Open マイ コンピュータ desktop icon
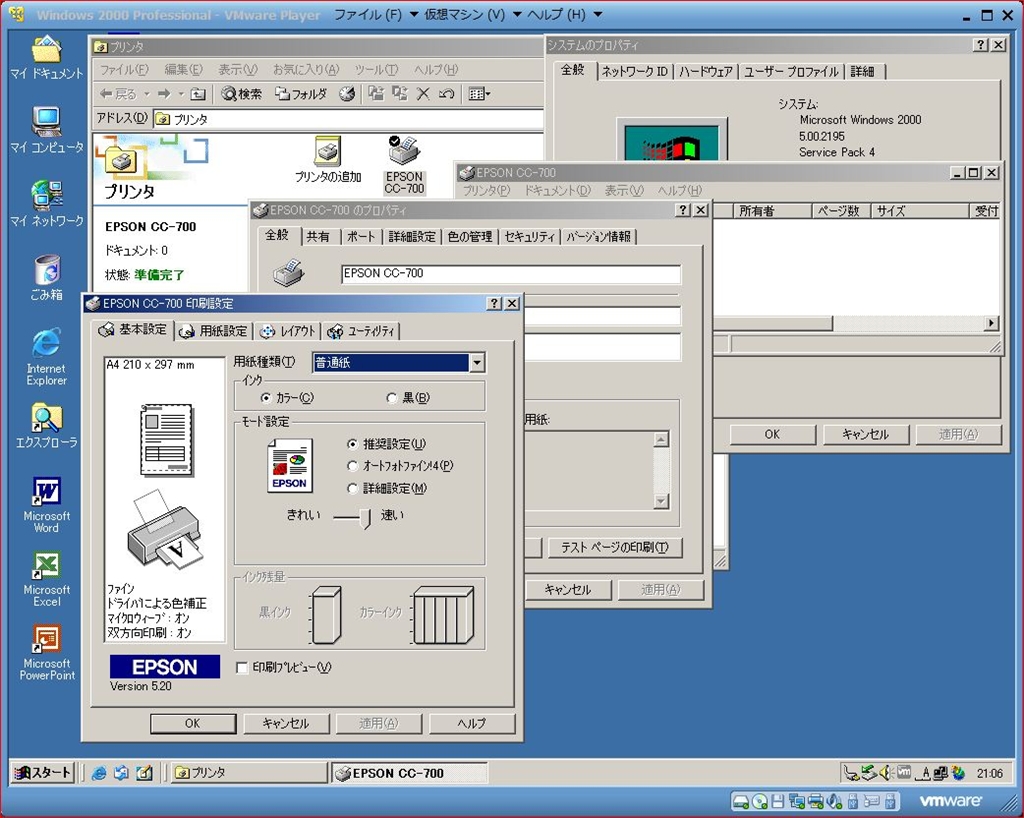The image size is (1024, 818). pos(46,123)
